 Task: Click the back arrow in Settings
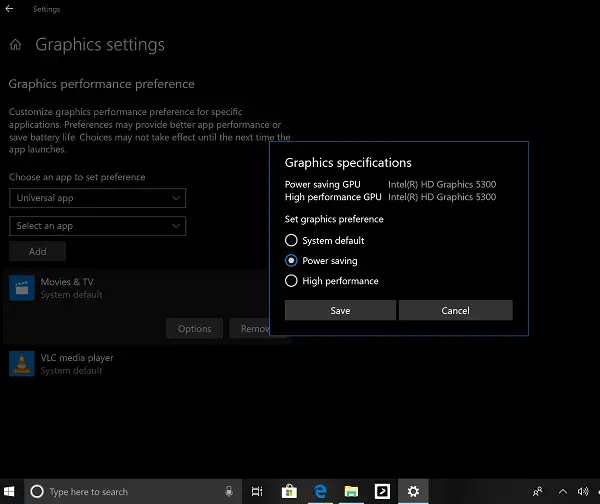[10, 9]
